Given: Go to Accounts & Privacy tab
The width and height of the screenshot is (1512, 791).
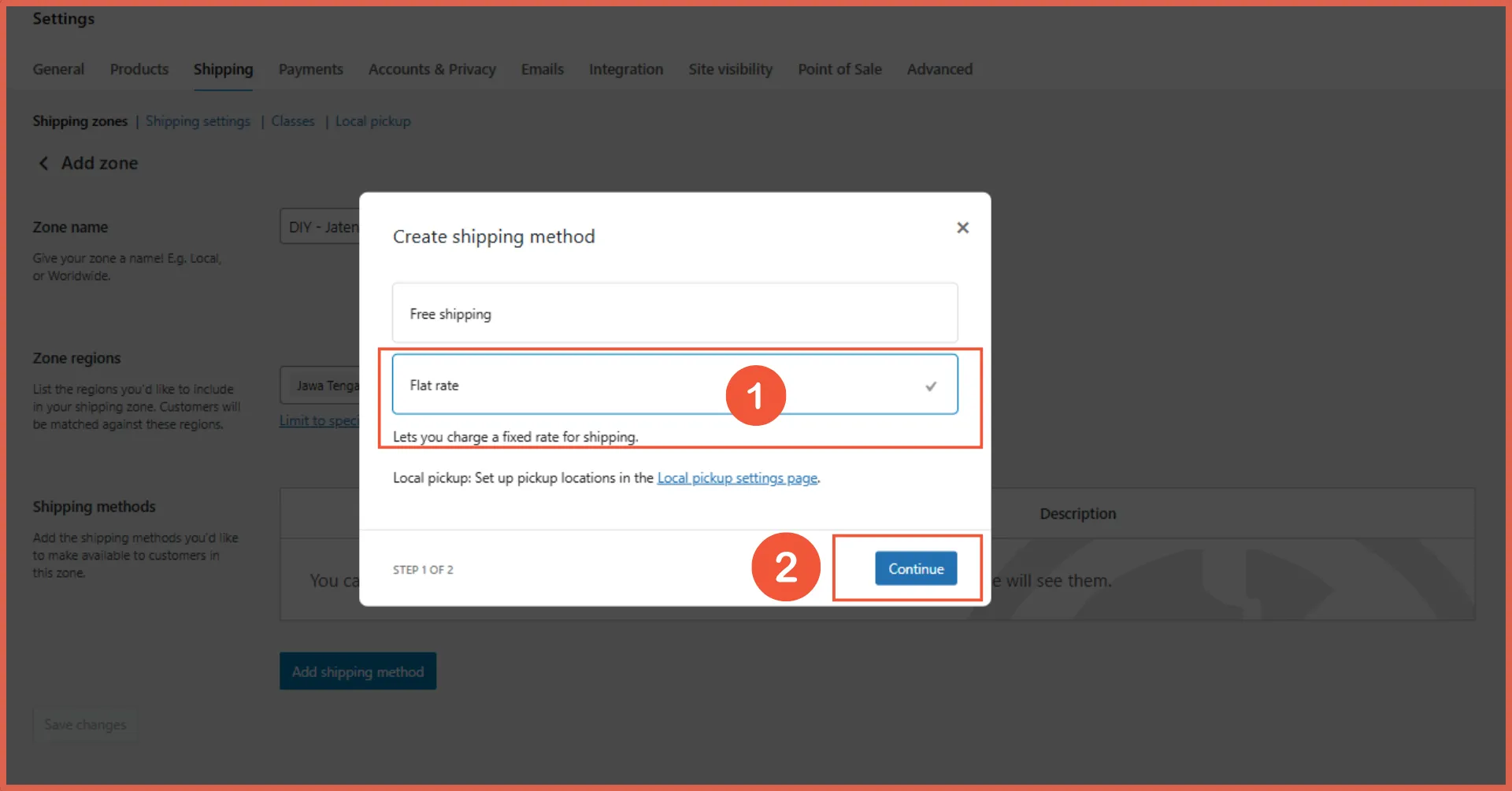Looking at the screenshot, I should click(x=432, y=69).
